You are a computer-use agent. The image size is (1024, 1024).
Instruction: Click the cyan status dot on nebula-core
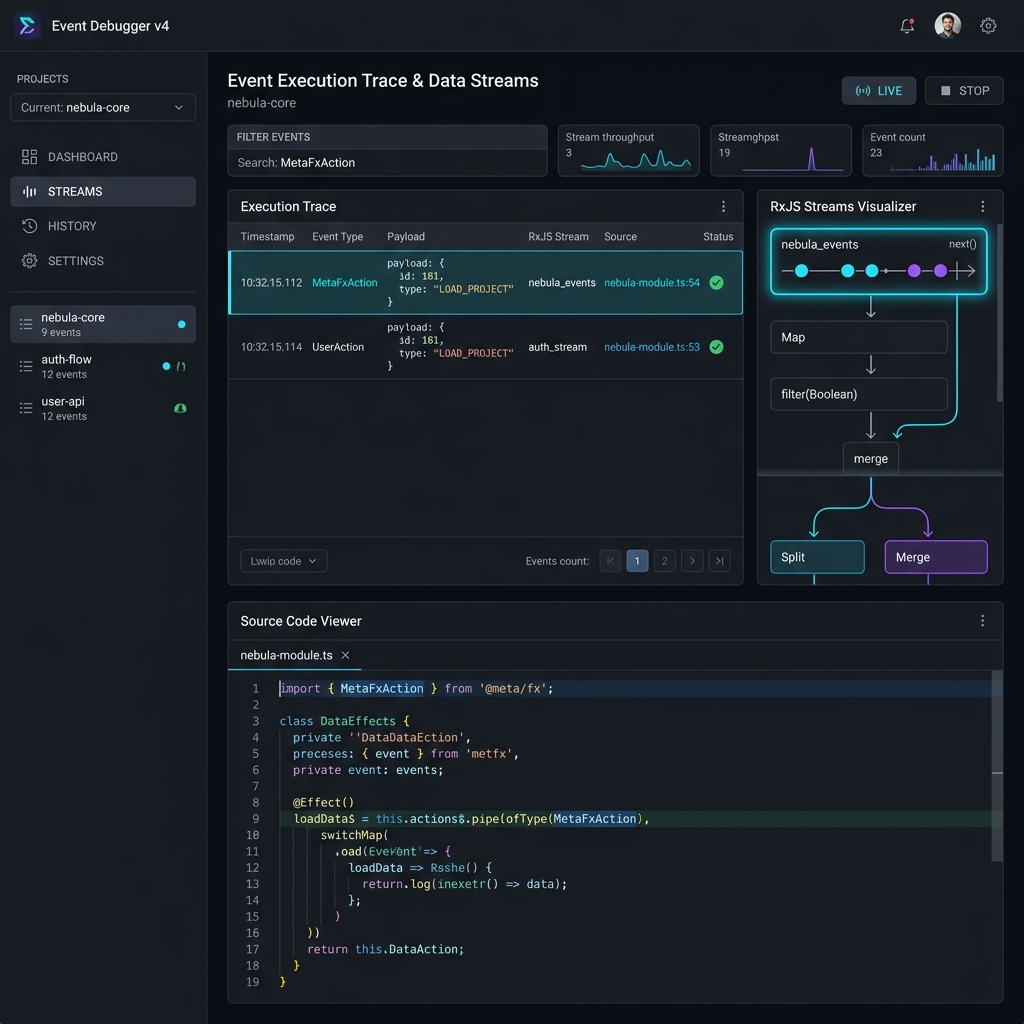click(x=182, y=324)
